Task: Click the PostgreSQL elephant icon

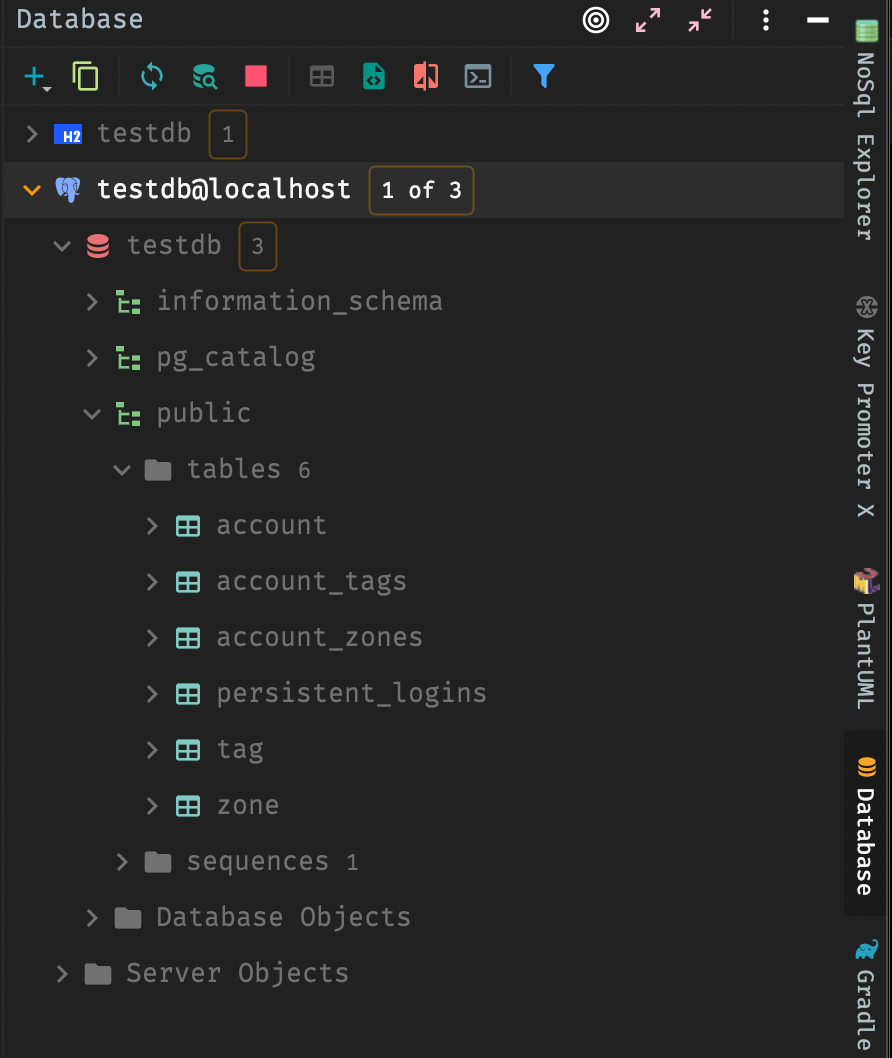Action: 68,190
